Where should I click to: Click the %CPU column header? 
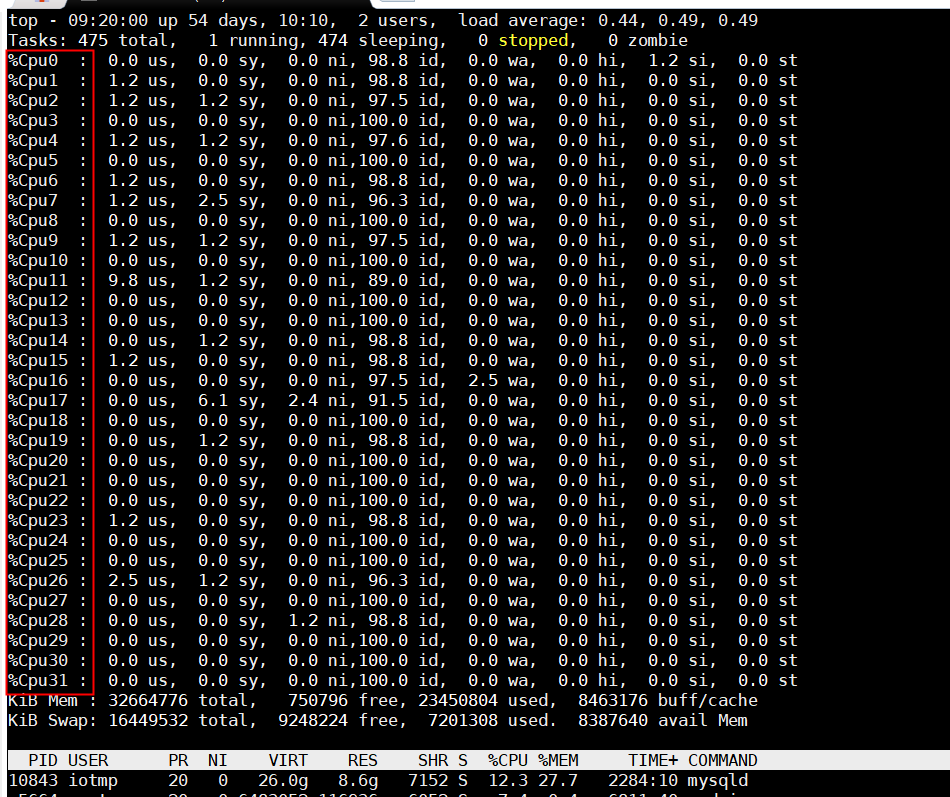[x=508, y=760]
